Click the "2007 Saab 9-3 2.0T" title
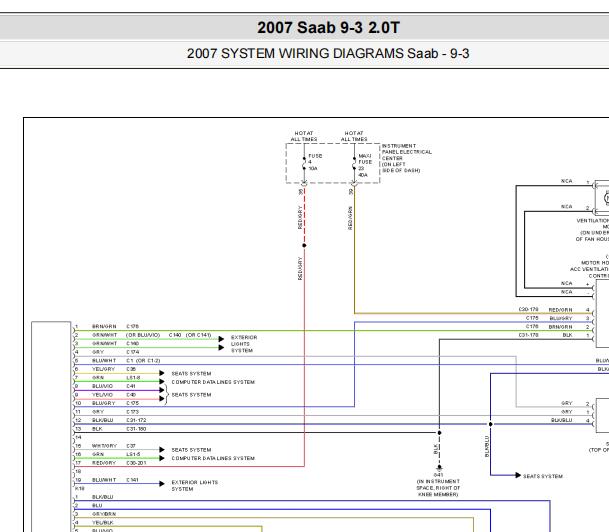This screenshot has height=532, width=609. pyautogui.click(x=328, y=28)
